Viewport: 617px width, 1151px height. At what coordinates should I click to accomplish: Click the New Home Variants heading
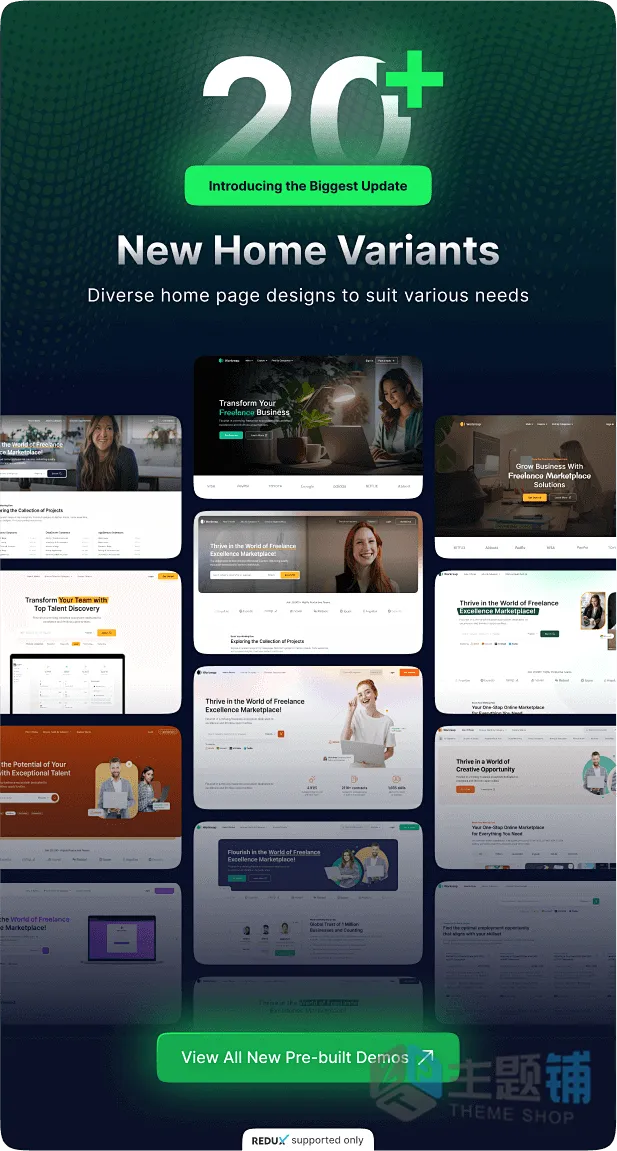tap(308, 250)
